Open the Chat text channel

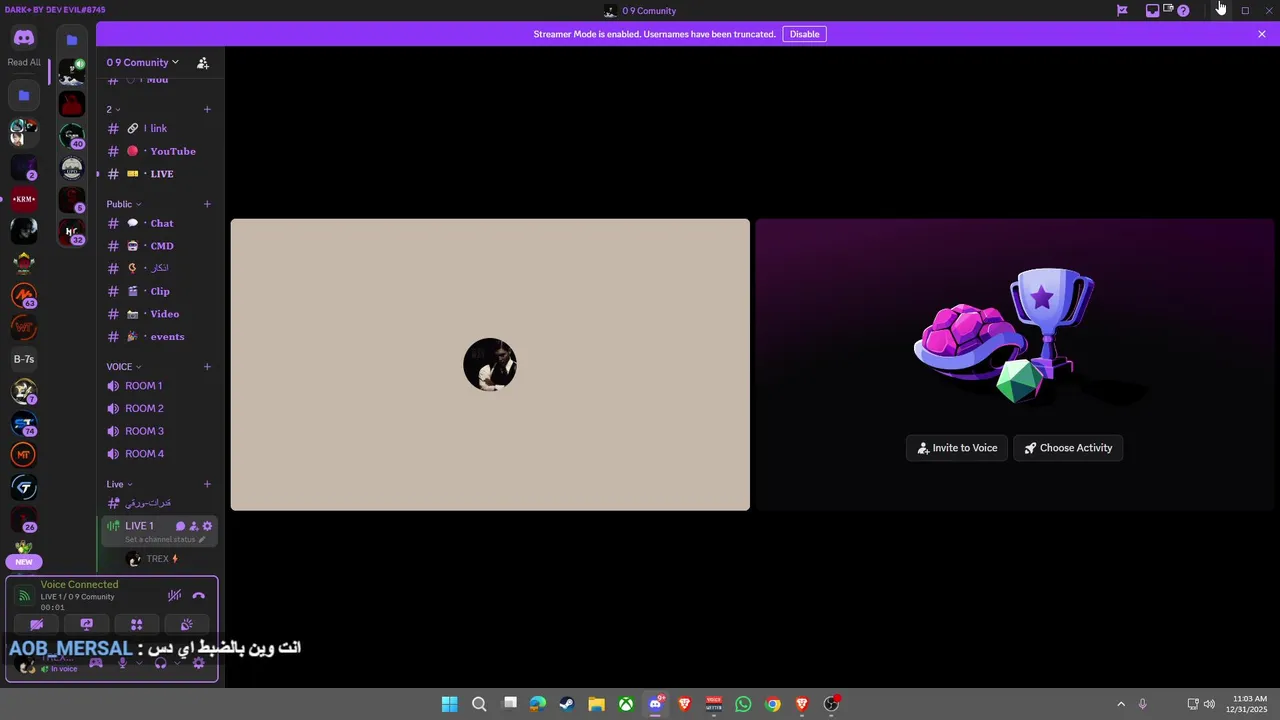pos(160,223)
